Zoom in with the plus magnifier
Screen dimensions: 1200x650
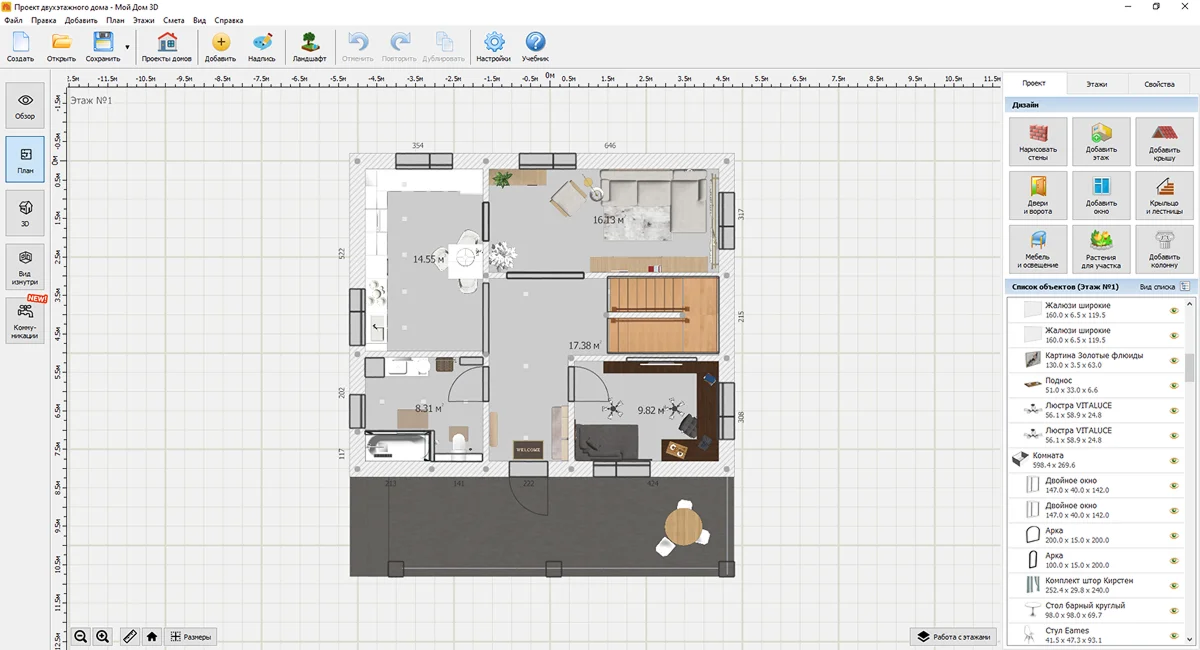click(102, 636)
